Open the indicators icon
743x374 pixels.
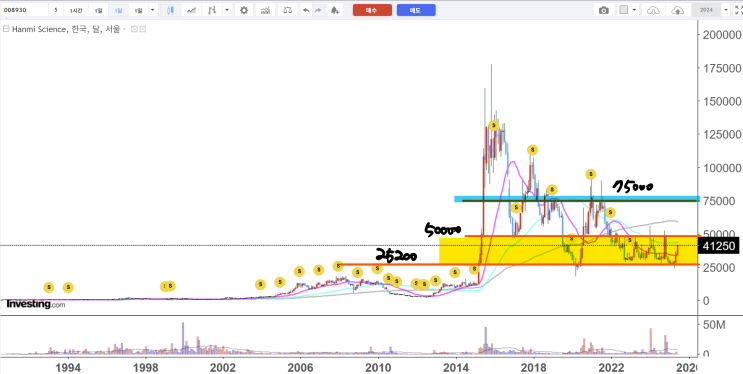point(213,10)
